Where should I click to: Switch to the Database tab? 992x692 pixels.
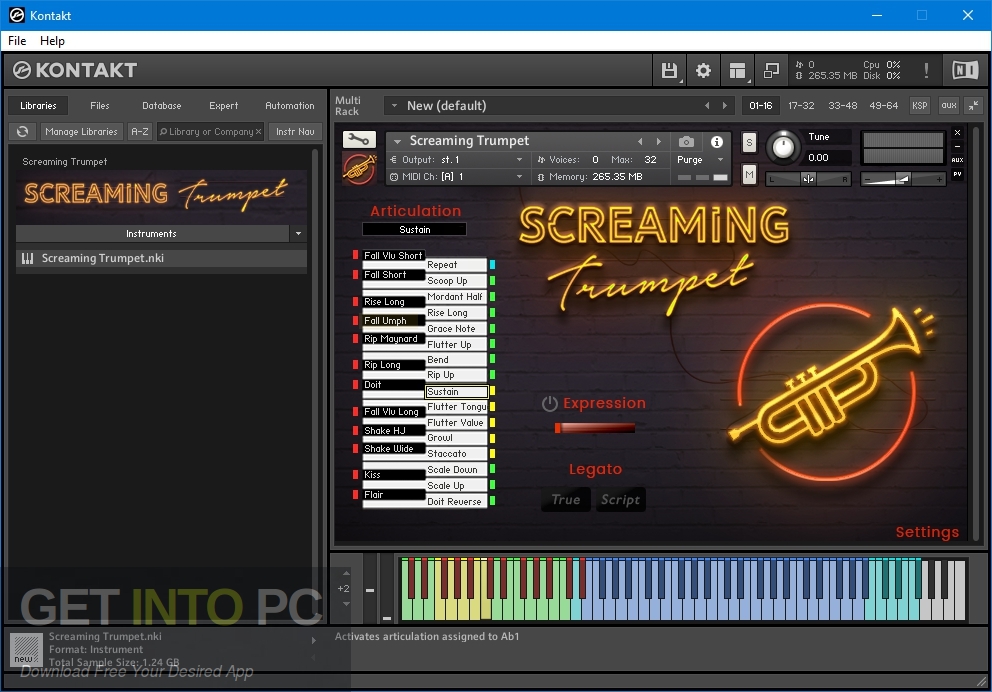161,106
